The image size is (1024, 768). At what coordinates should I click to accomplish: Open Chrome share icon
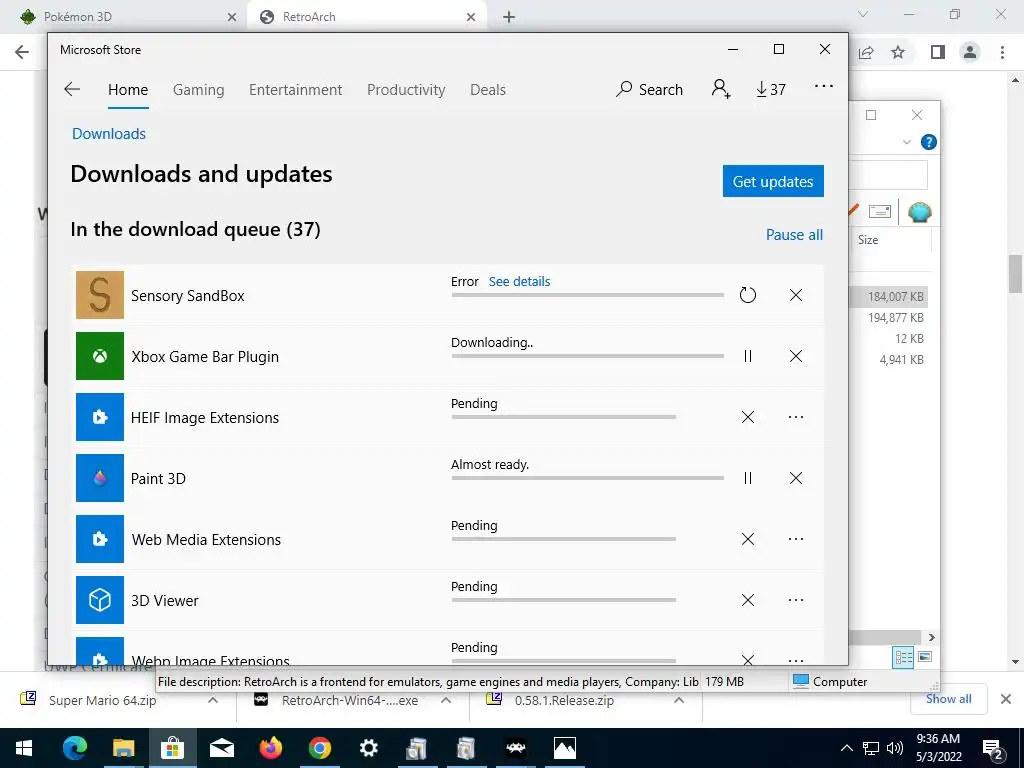(x=866, y=52)
